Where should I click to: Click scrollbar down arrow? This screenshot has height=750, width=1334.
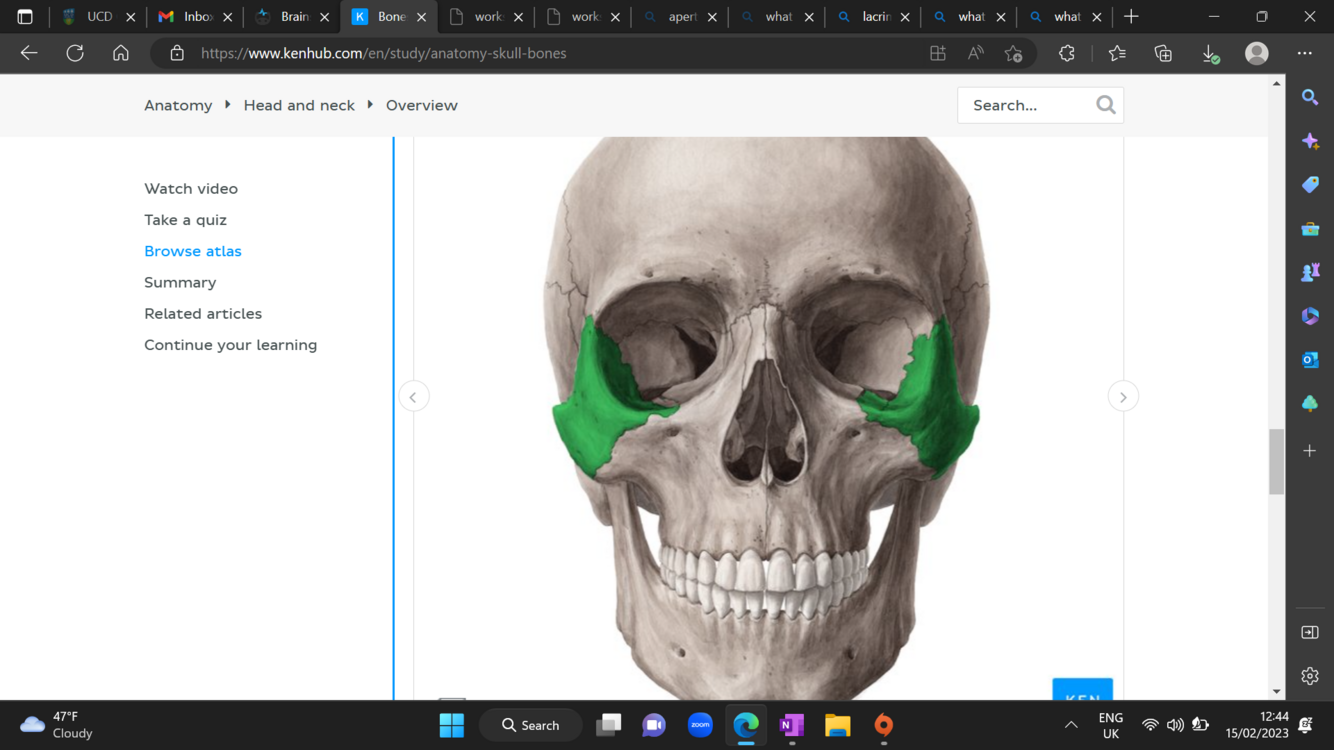tap(1276, 691)
